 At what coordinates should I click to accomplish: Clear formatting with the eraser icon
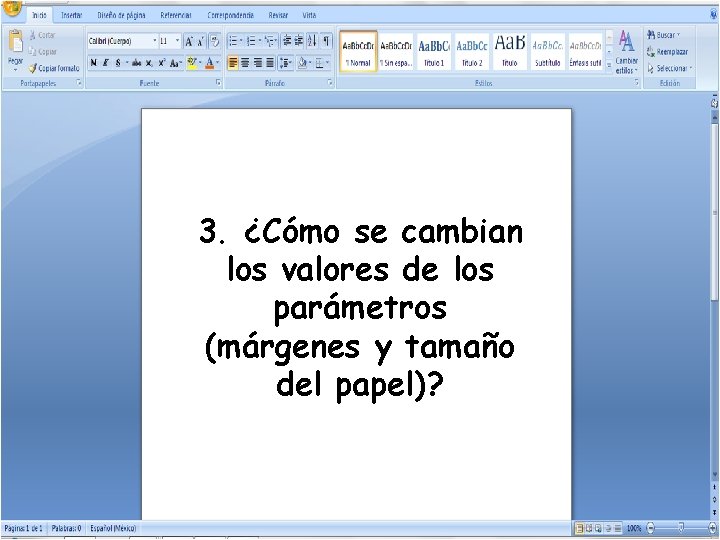[x=214, y=41]
